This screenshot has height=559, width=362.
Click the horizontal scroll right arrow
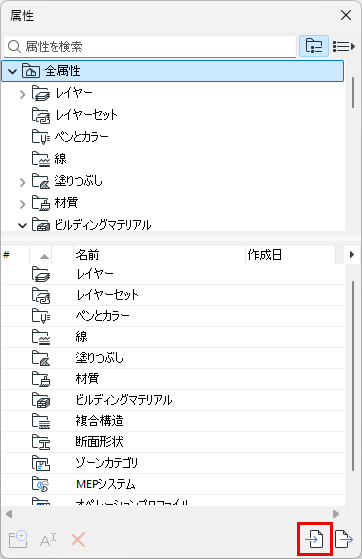tap(336, 514)
